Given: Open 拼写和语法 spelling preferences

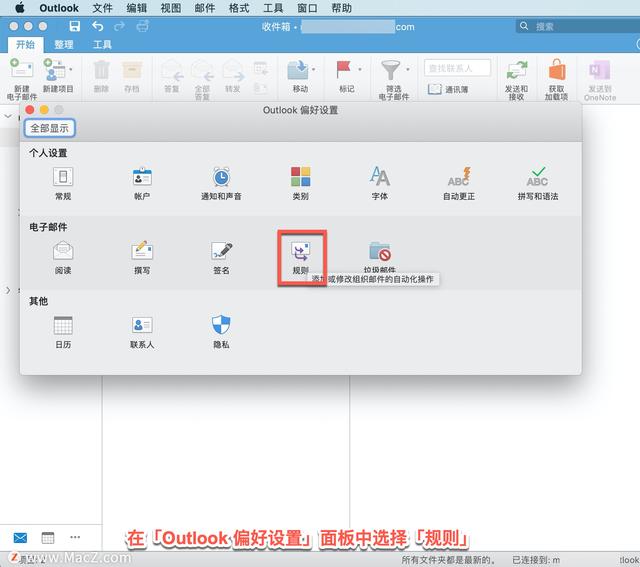Looking at the screenshot, I should pyautogui.click(x=538, y=183).
